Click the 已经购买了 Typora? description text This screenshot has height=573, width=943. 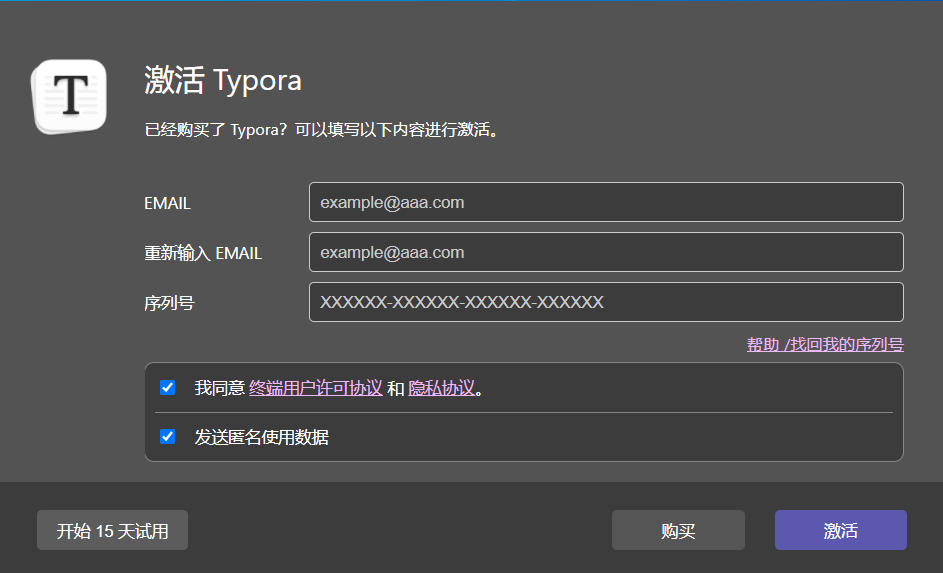pyautogui.click(x=322, y=130)
